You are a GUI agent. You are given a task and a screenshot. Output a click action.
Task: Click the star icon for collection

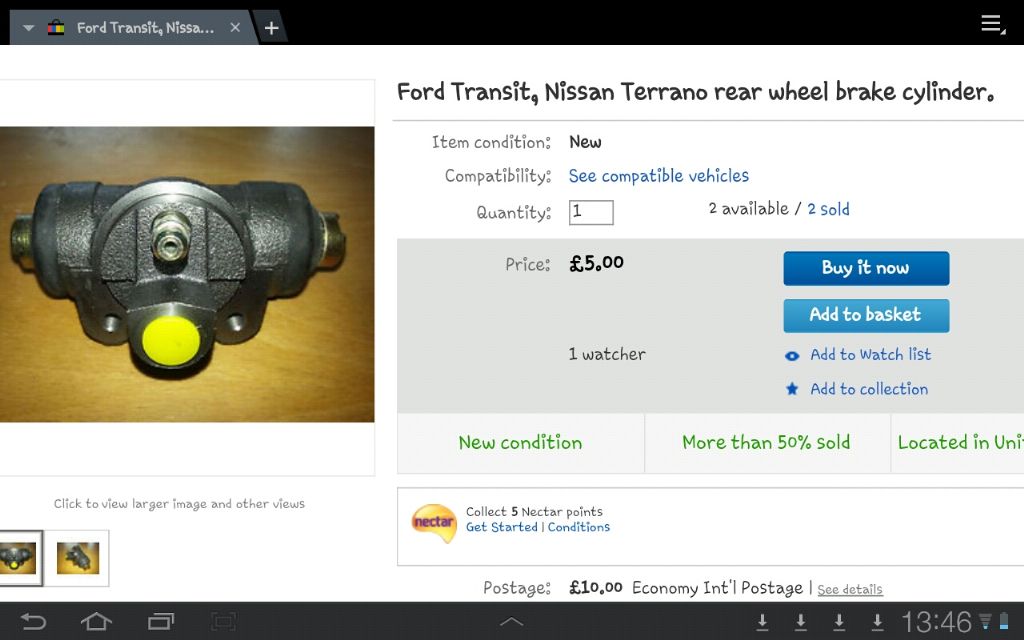tap(792, 389)
